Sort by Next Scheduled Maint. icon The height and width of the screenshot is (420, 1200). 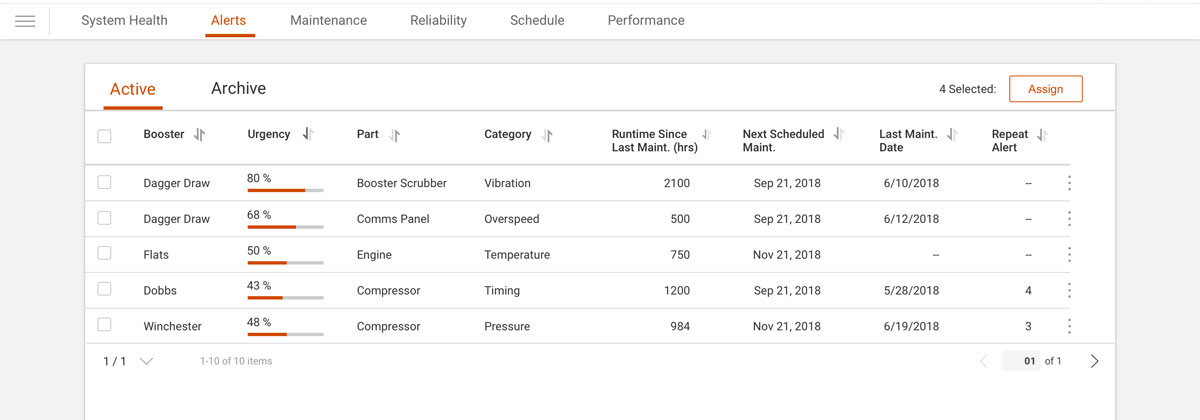click(x=839, y=134)
